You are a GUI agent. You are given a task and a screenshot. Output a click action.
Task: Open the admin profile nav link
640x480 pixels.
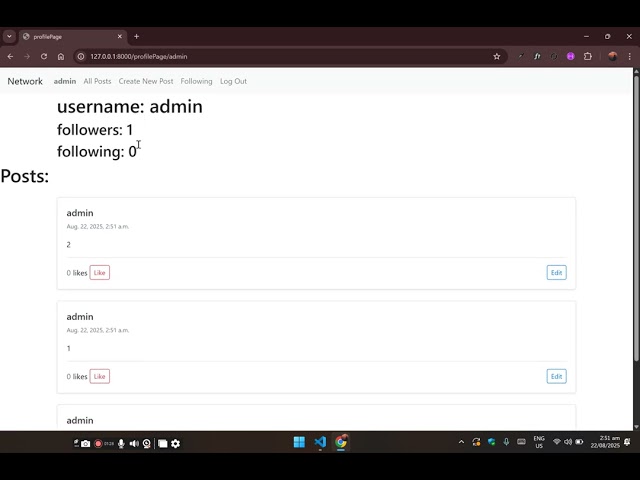click(65, 81)
